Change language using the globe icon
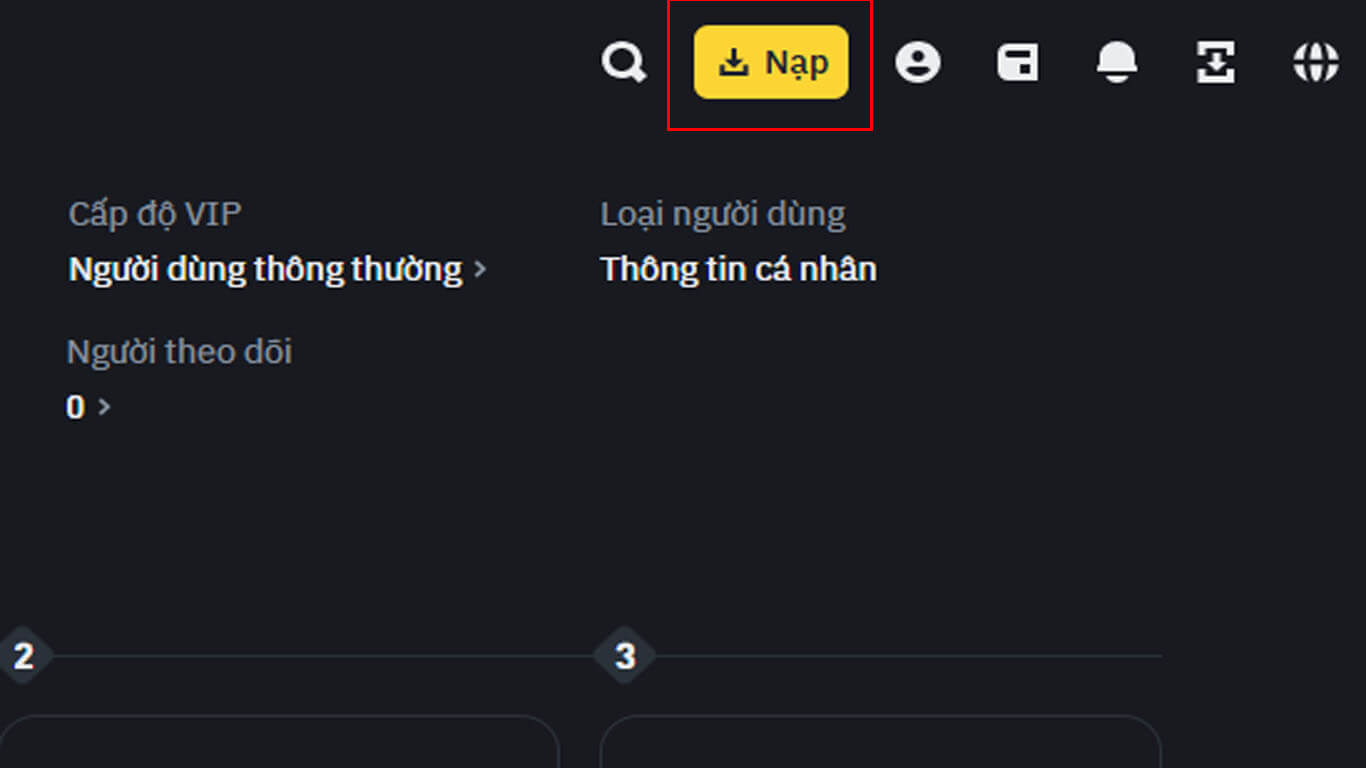This screenshot has height=768, width=1366. pyautogui.click(x=1317, y=61)
